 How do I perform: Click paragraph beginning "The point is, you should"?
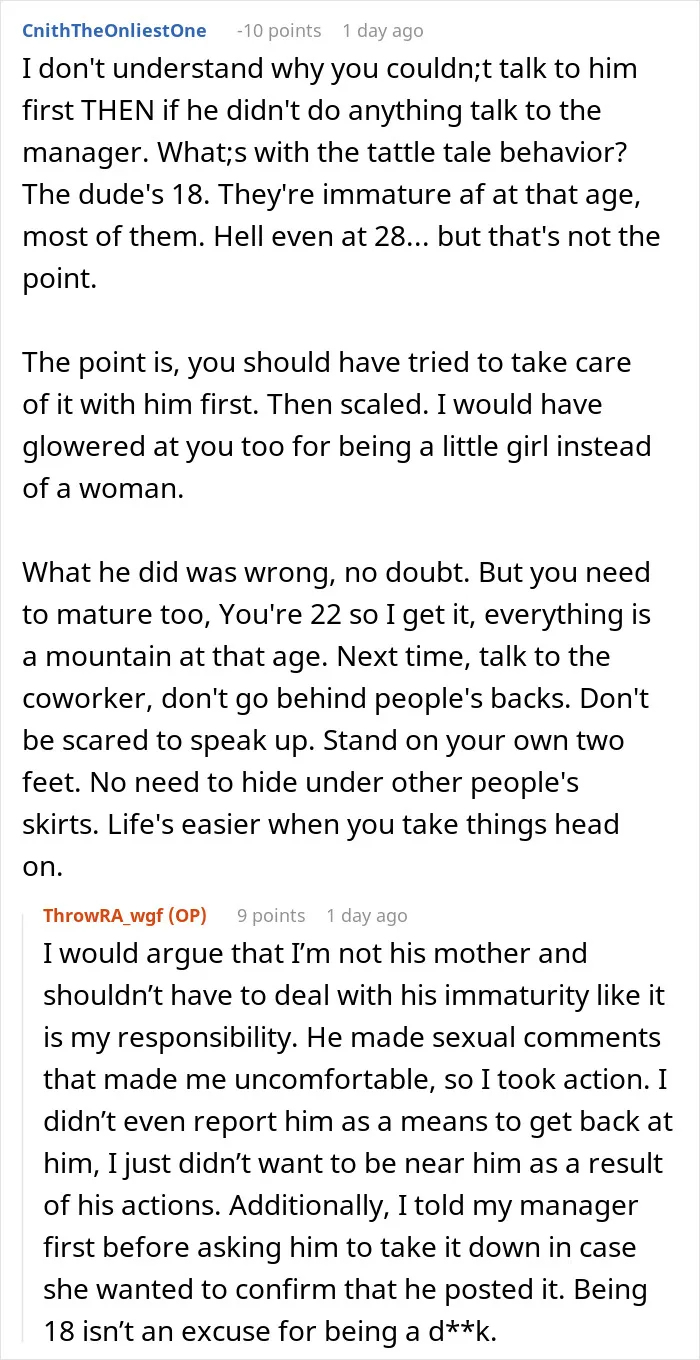coord(337,425)
